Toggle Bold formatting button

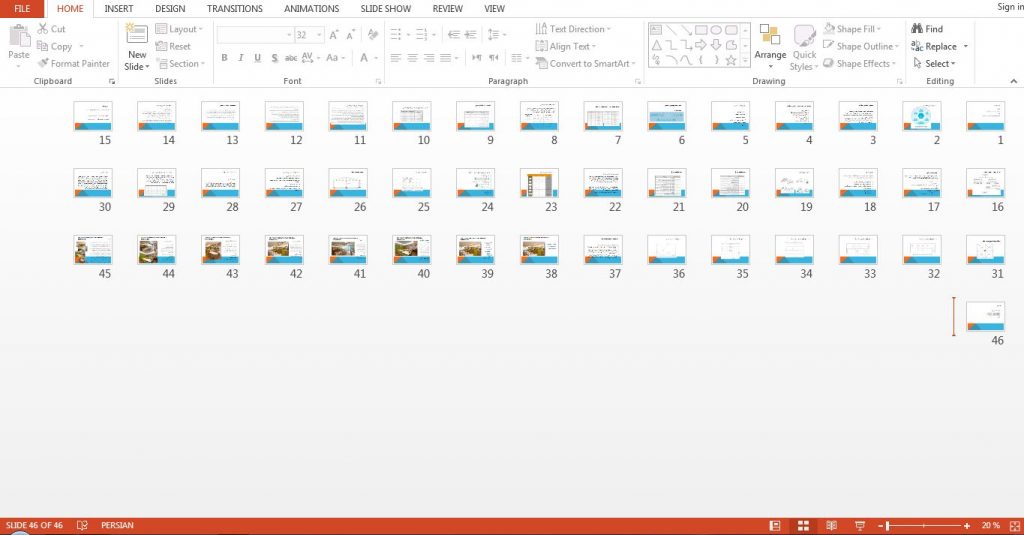tap(224, 57)
